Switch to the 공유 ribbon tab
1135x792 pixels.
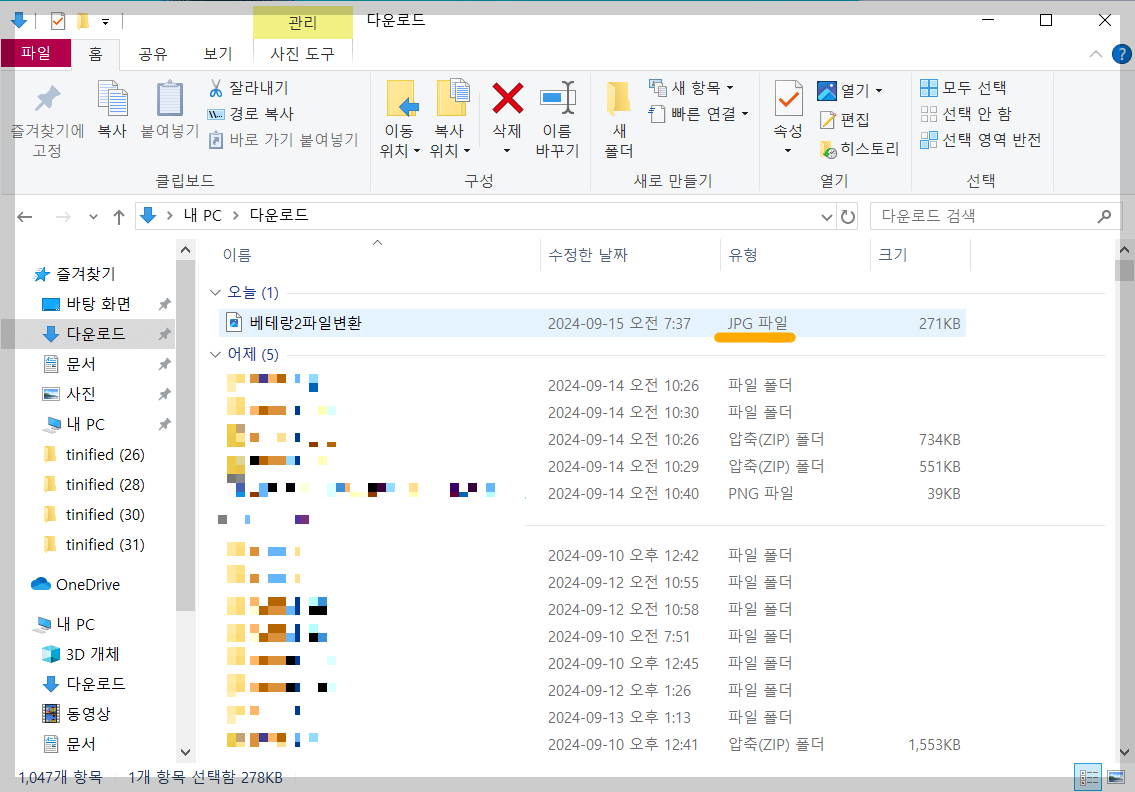154,54
